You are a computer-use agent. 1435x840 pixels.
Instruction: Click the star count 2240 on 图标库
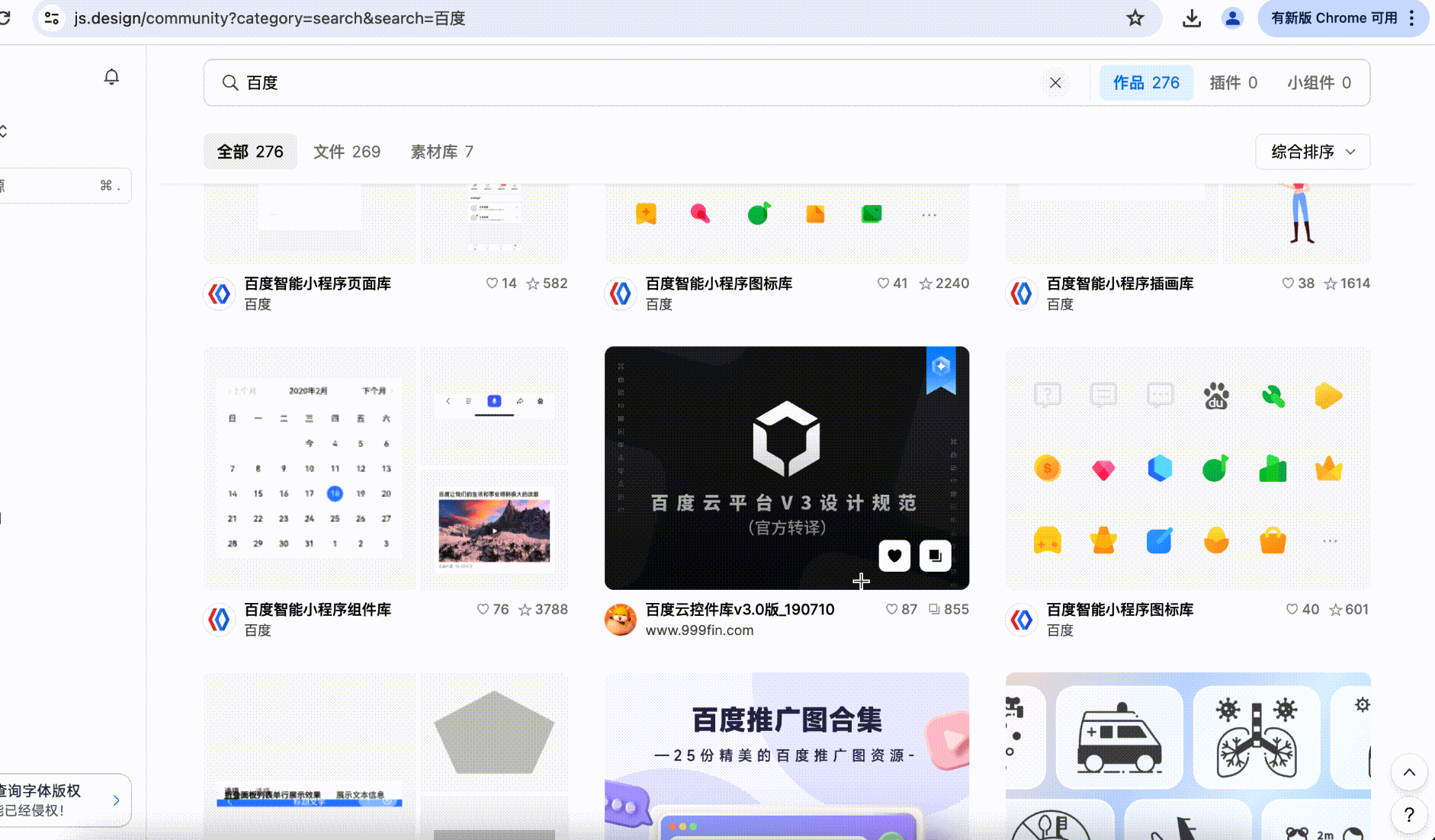coord(944,284)
